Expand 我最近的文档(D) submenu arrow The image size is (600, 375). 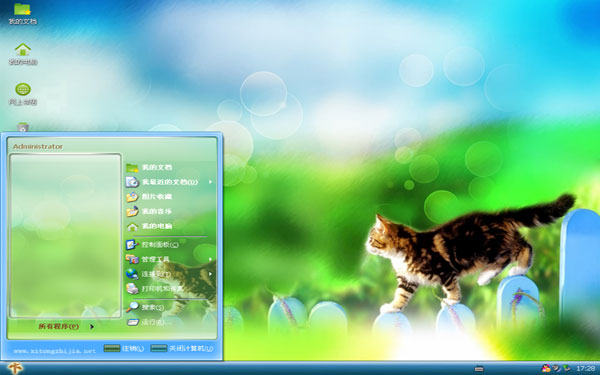[210, 182]
